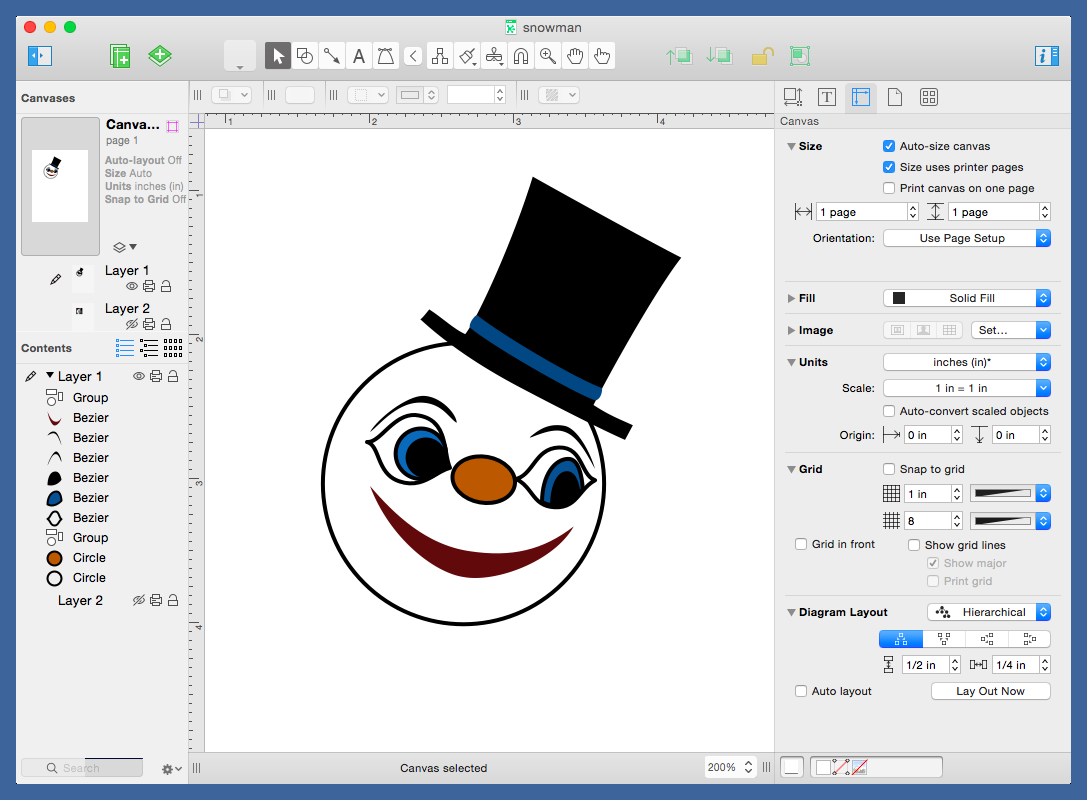Click the Set... image button
This screenshot has width=1087, height=800.
(1014, 330)
